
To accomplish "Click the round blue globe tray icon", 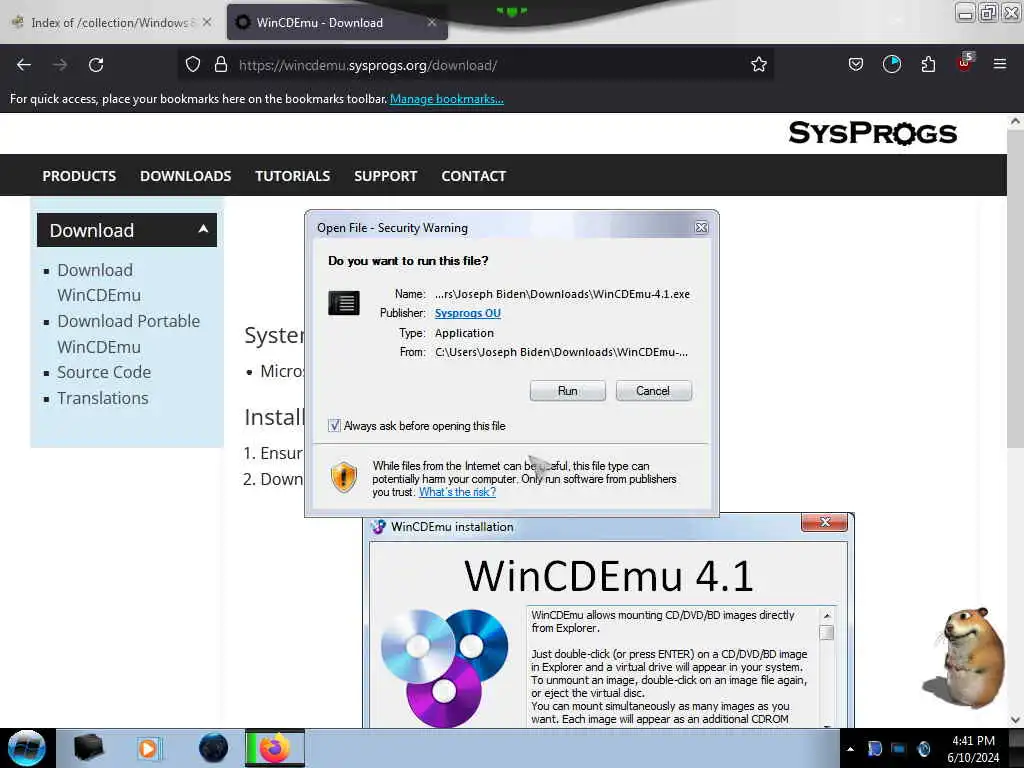I will click(x=923, y=748).
